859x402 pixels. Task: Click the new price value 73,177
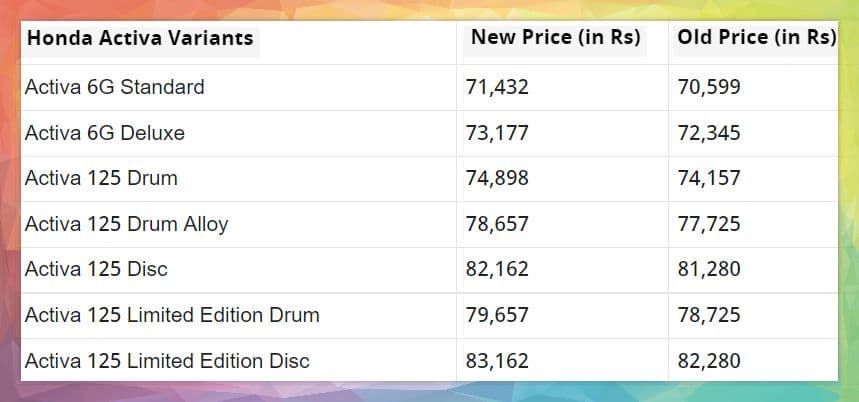[x=497, y=132]
